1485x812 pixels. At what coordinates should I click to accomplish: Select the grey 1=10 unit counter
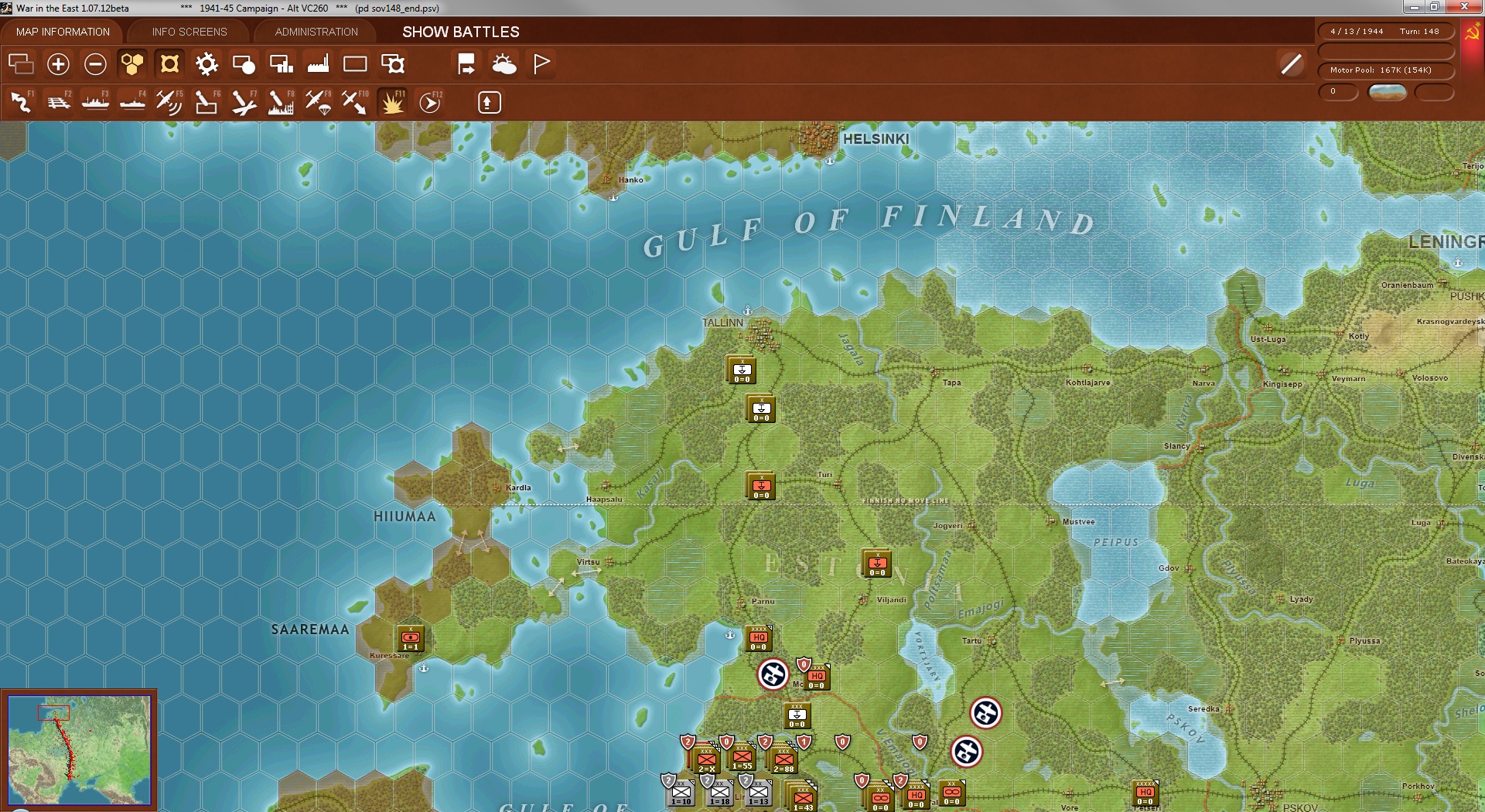681,793
